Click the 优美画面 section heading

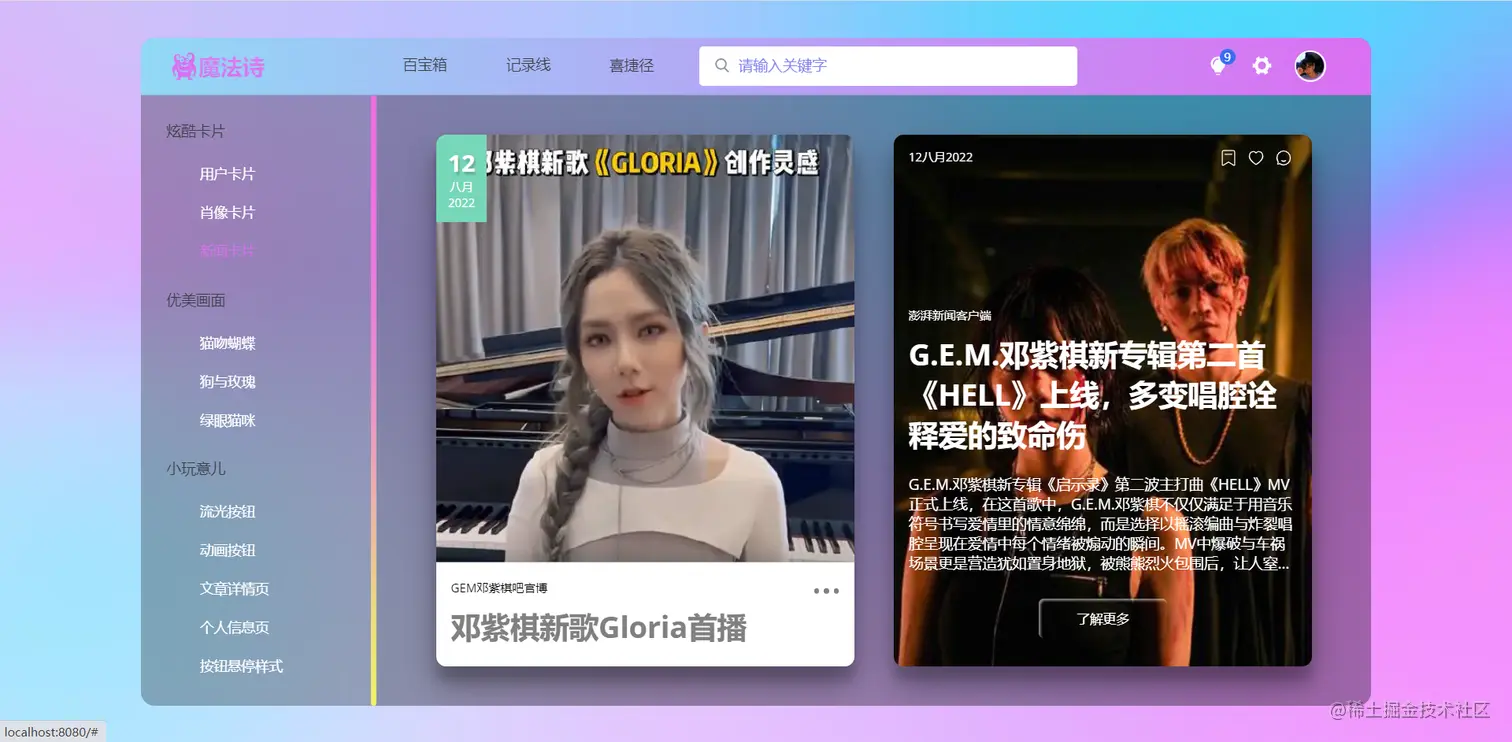pos(196,300)
